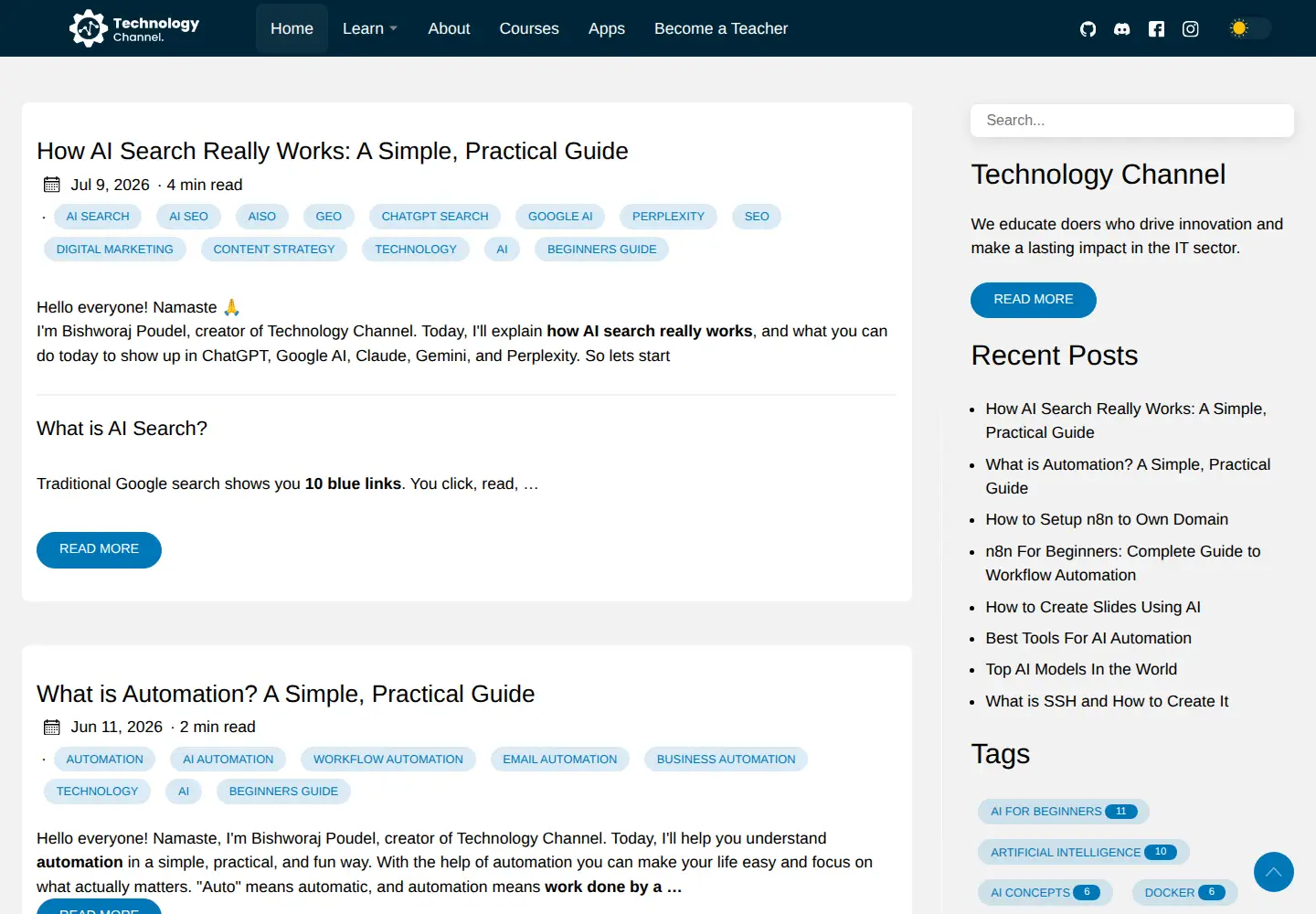Open recent post 'n8n For Beginners' guide

pos(1123,563)
